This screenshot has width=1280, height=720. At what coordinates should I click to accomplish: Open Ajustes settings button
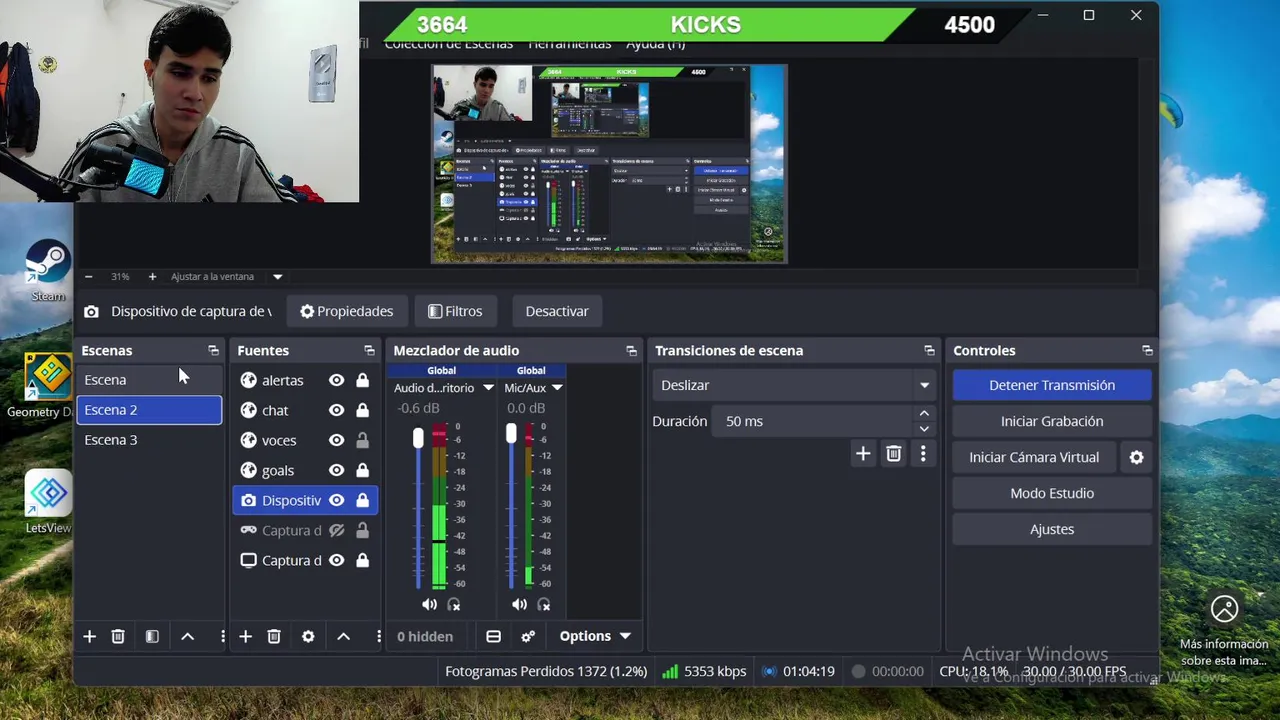(x=1052, y=529)
